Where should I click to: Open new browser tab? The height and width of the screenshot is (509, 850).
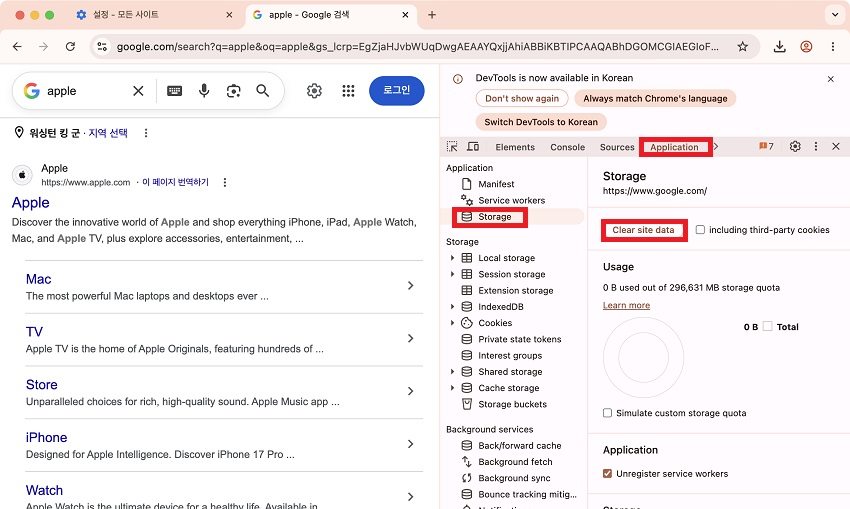[x=432, y=15]
